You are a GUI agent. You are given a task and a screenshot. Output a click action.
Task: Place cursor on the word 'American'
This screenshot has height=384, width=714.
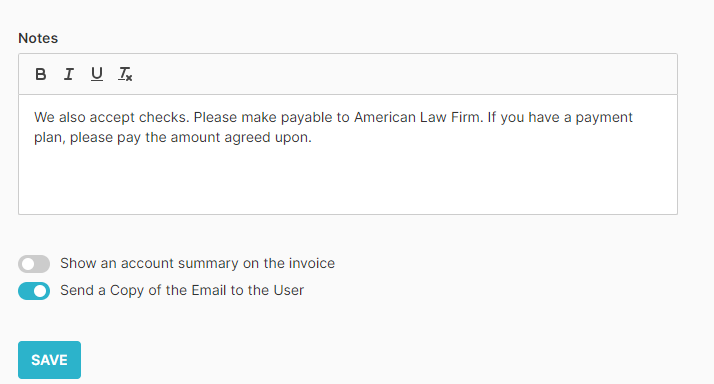[x=385, y=118]
